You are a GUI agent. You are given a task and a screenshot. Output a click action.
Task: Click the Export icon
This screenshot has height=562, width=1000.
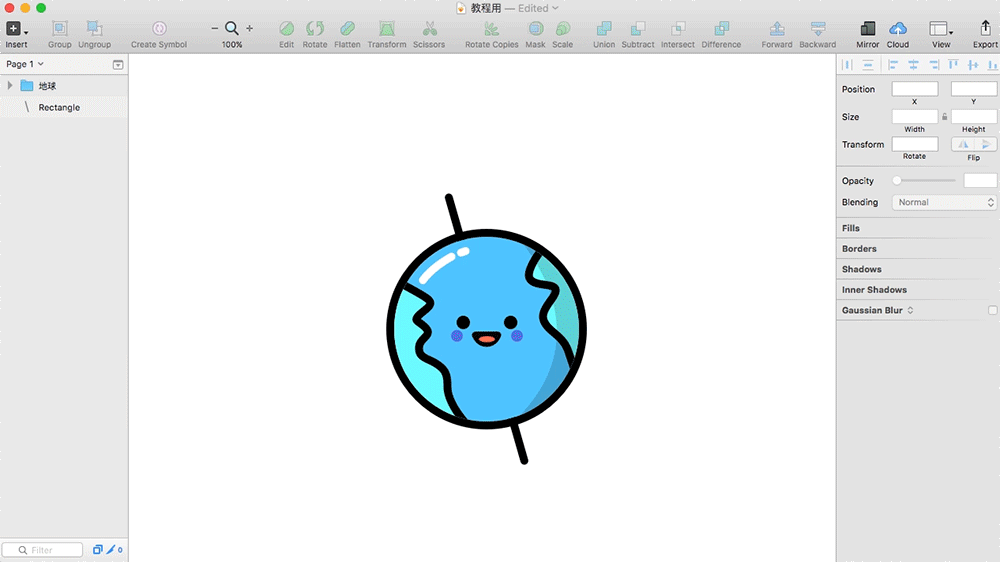click(x=985, y=29)
